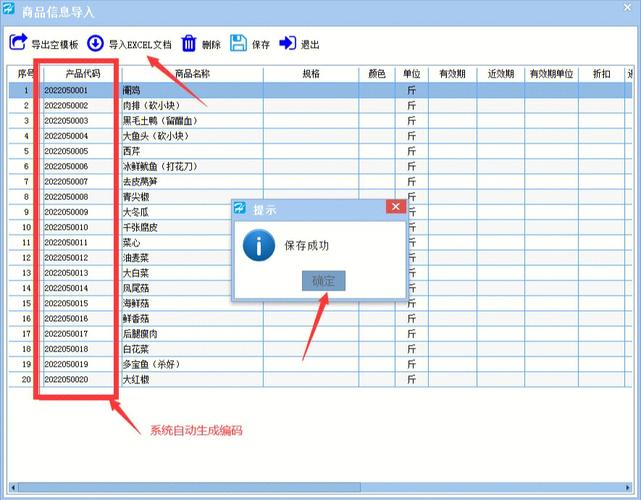Select the 大鱼头（砍小块）name cell
This screenshot has width=641, height=500.
tap(192, 136)
